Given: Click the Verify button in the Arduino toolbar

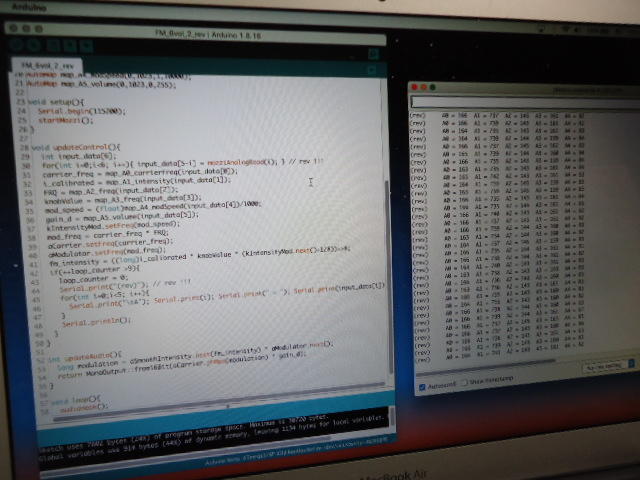Looking at the screenshot, I should pos(17,44).
